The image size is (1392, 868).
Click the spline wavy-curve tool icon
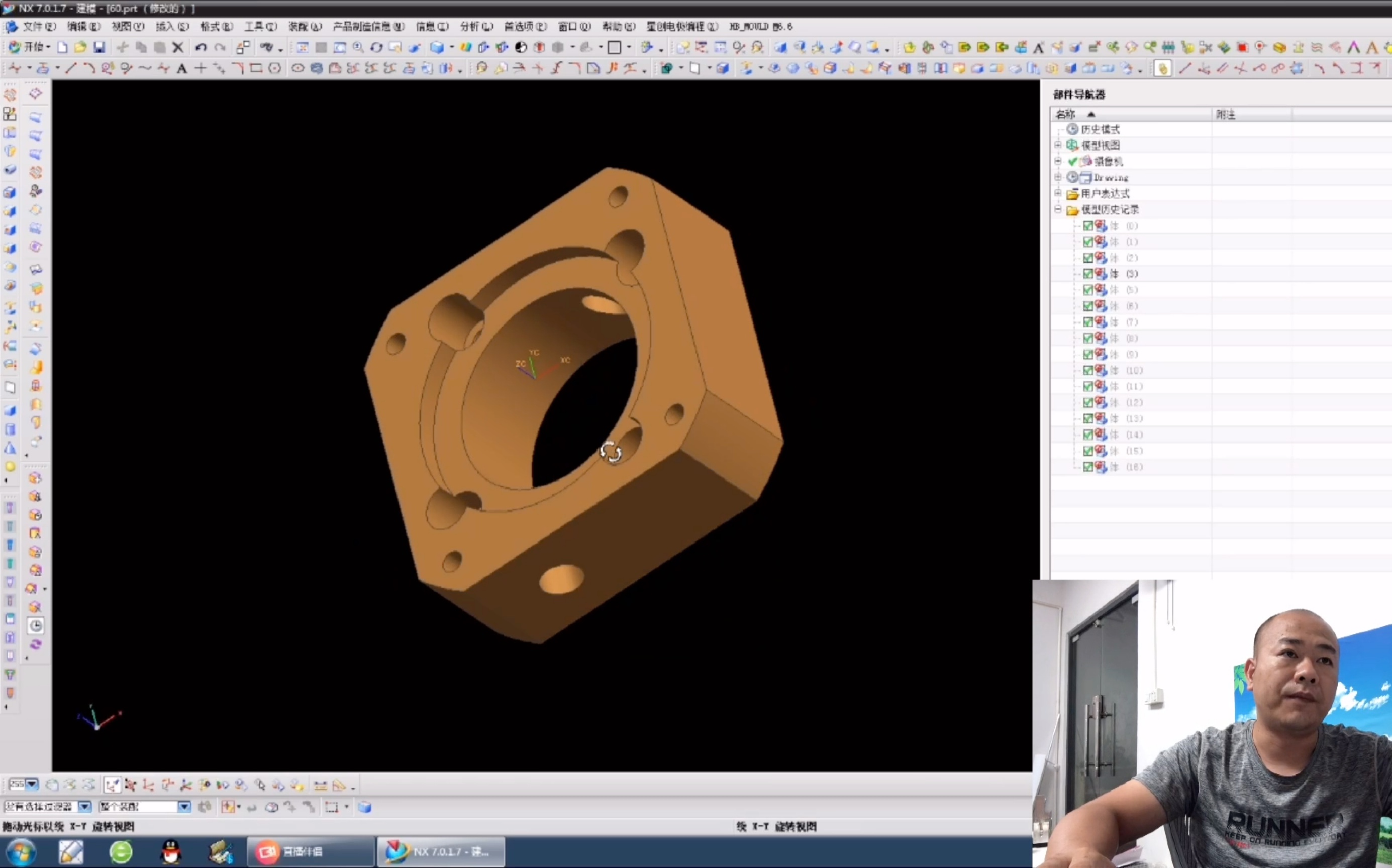145,69
